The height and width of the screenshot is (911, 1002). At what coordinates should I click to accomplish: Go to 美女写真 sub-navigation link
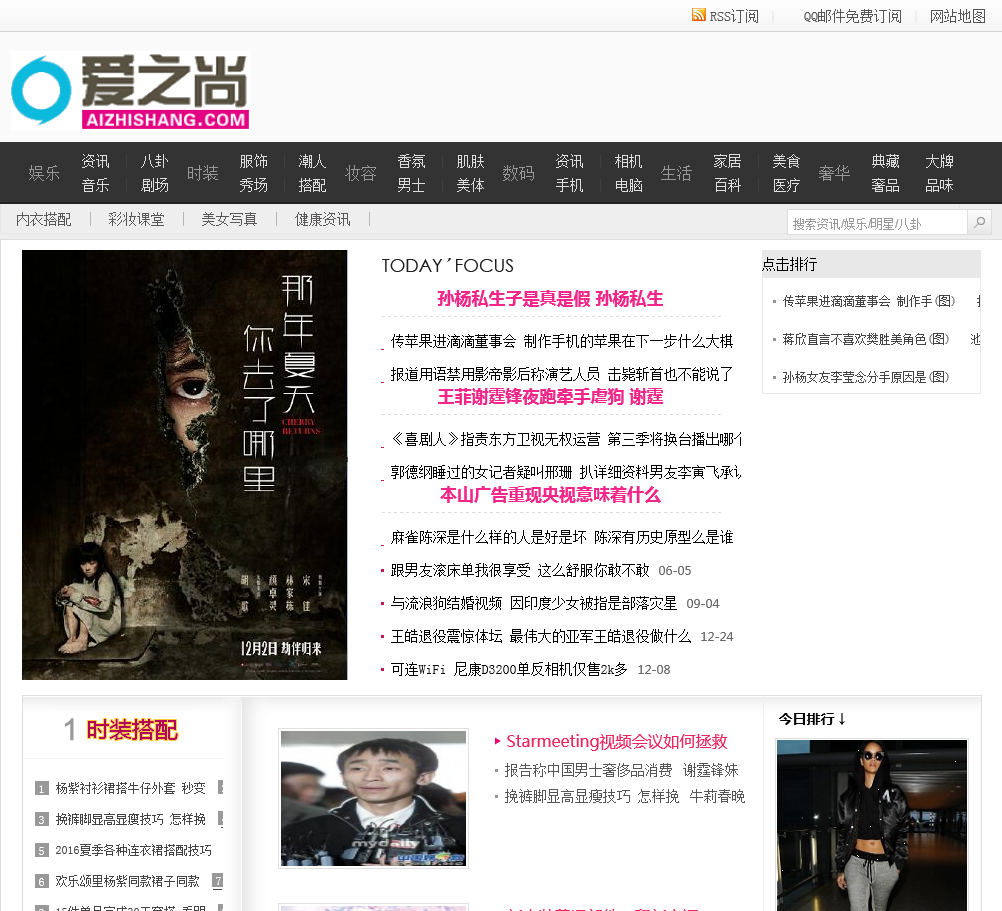pyautogui.click(x=229, y=220)
